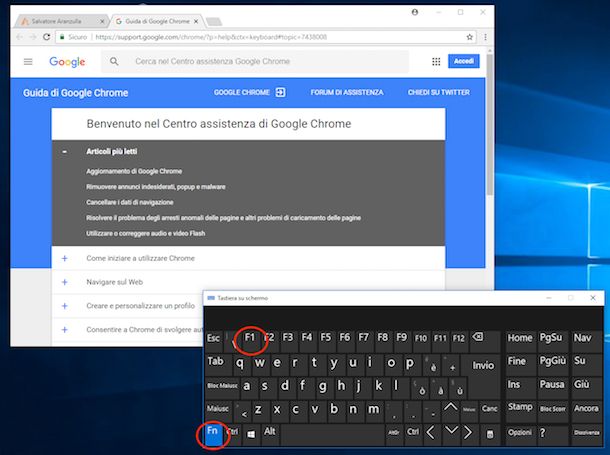Expand Creare e personalizzare un profilo
Screen dimensions: 610x455
coord(65,306)
